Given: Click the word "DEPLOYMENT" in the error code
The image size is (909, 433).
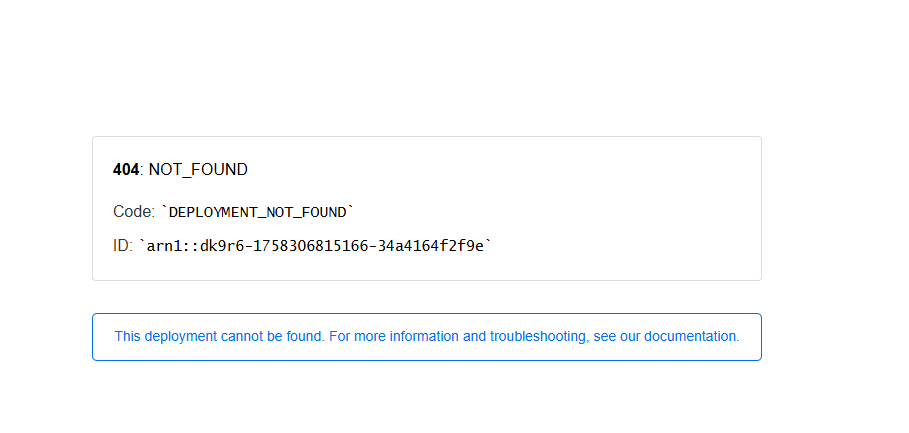Looking at the screenshot, I should click(x=208, y=212).
